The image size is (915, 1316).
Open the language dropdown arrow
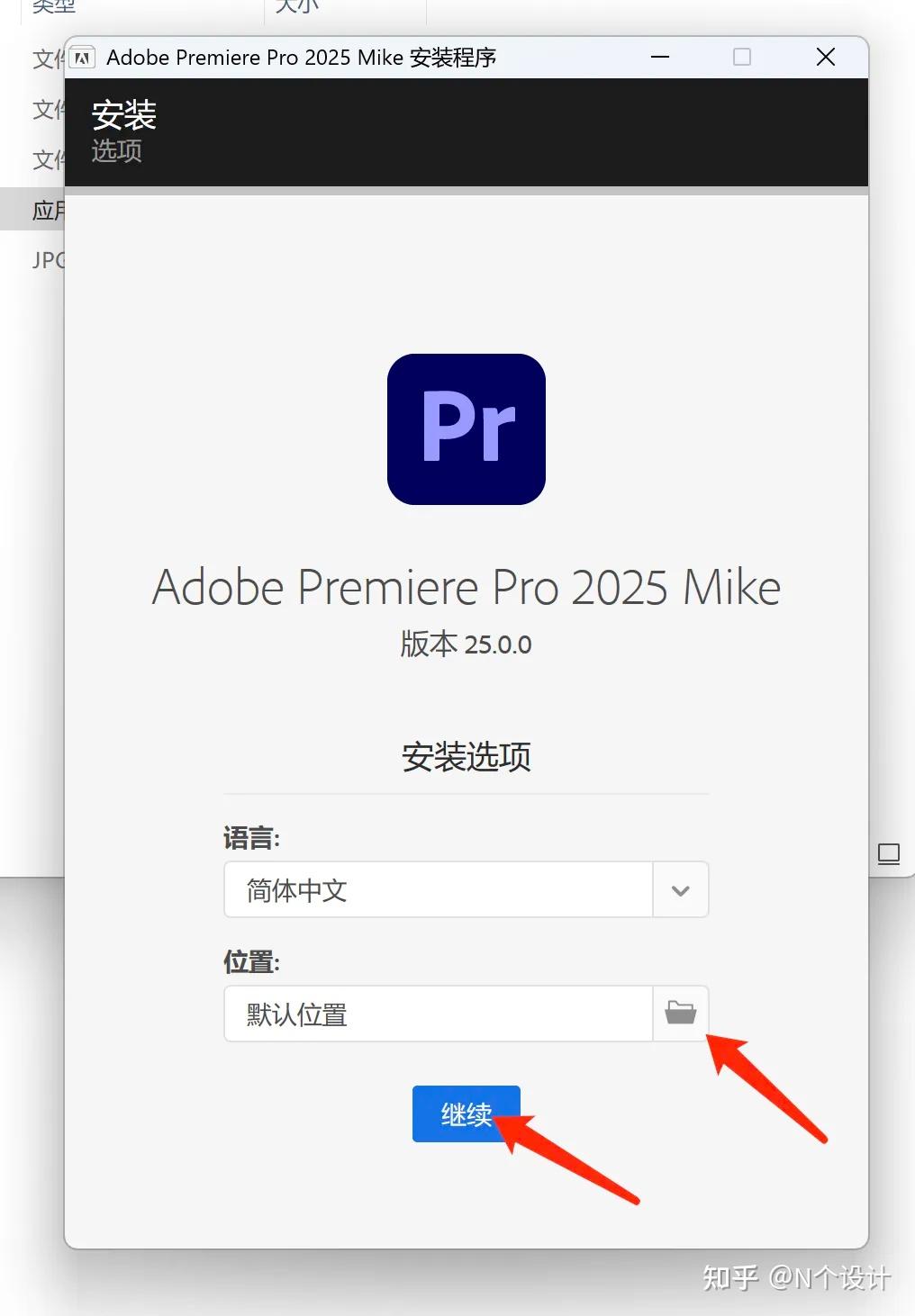[x=681, y=889]
